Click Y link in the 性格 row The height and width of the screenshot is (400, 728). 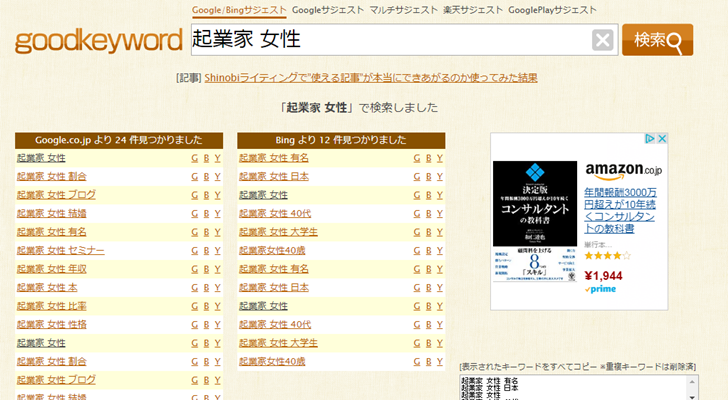click(217, 325)
